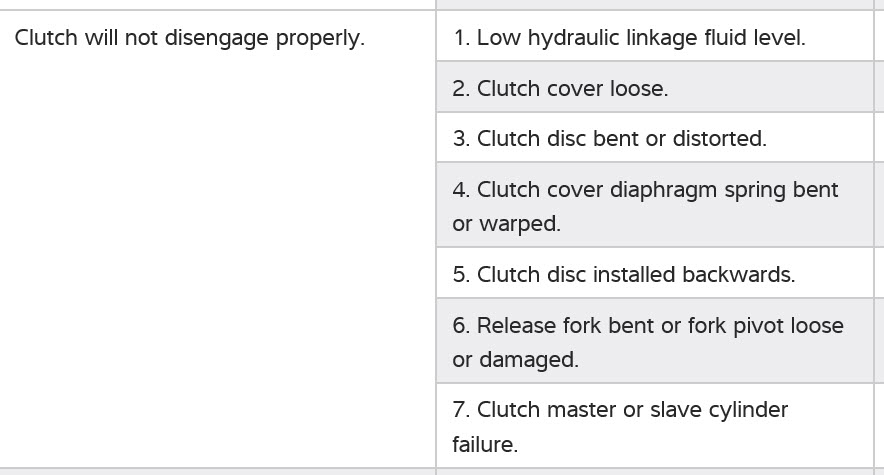
Task: Select cause 7 about master or slave cylinder
Action: pos(620,426)
